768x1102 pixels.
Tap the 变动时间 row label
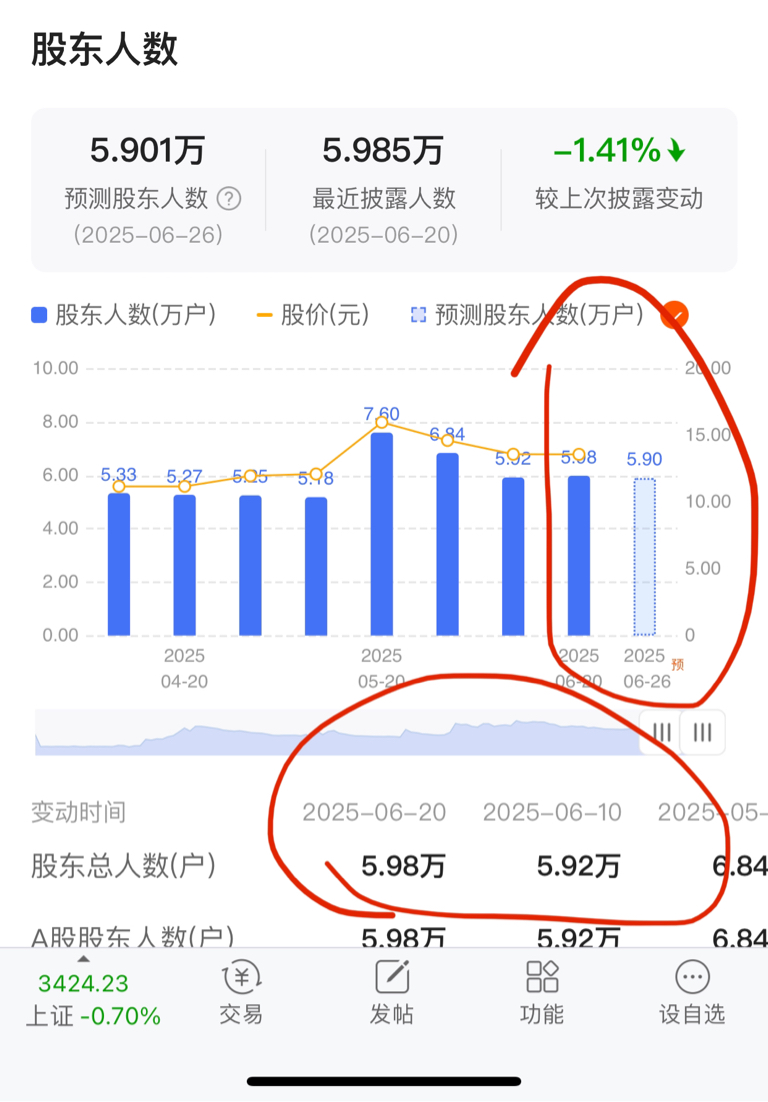78,812
